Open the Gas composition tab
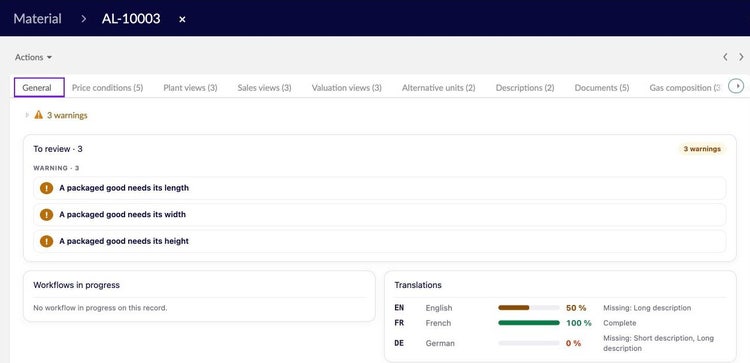This screenshot has width=750, height=363. 685,88
